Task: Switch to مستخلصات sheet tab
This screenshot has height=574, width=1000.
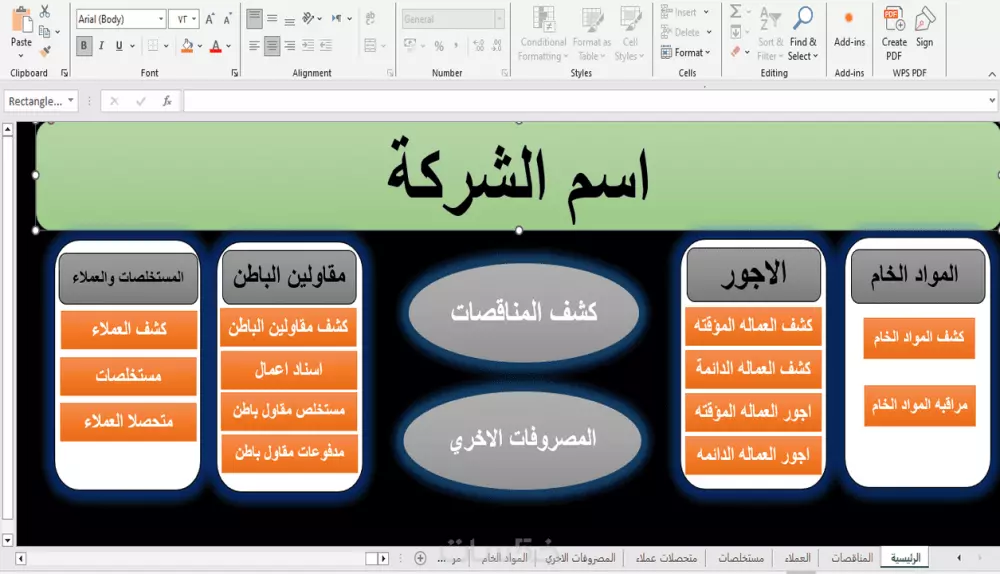Action: point(741,558)
